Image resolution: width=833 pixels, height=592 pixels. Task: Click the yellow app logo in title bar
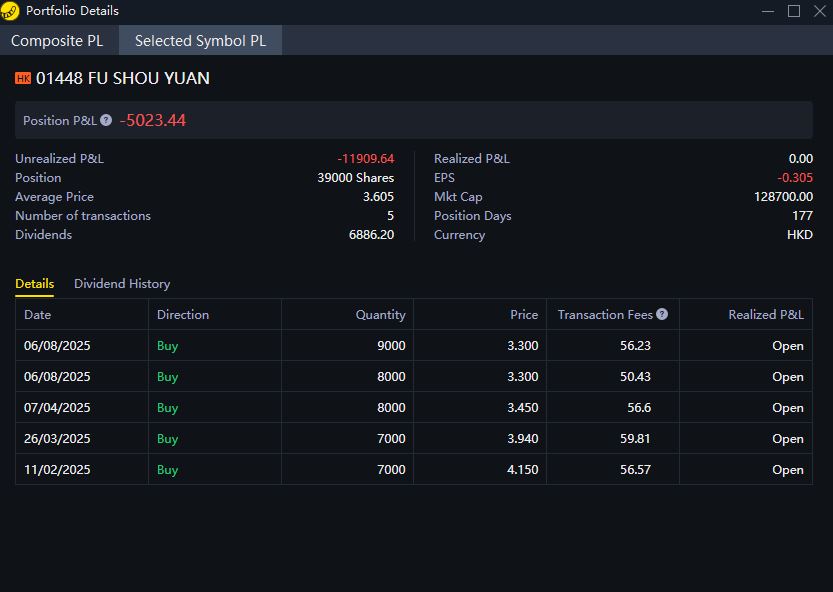pyautogui.click(x=10, y=11)
